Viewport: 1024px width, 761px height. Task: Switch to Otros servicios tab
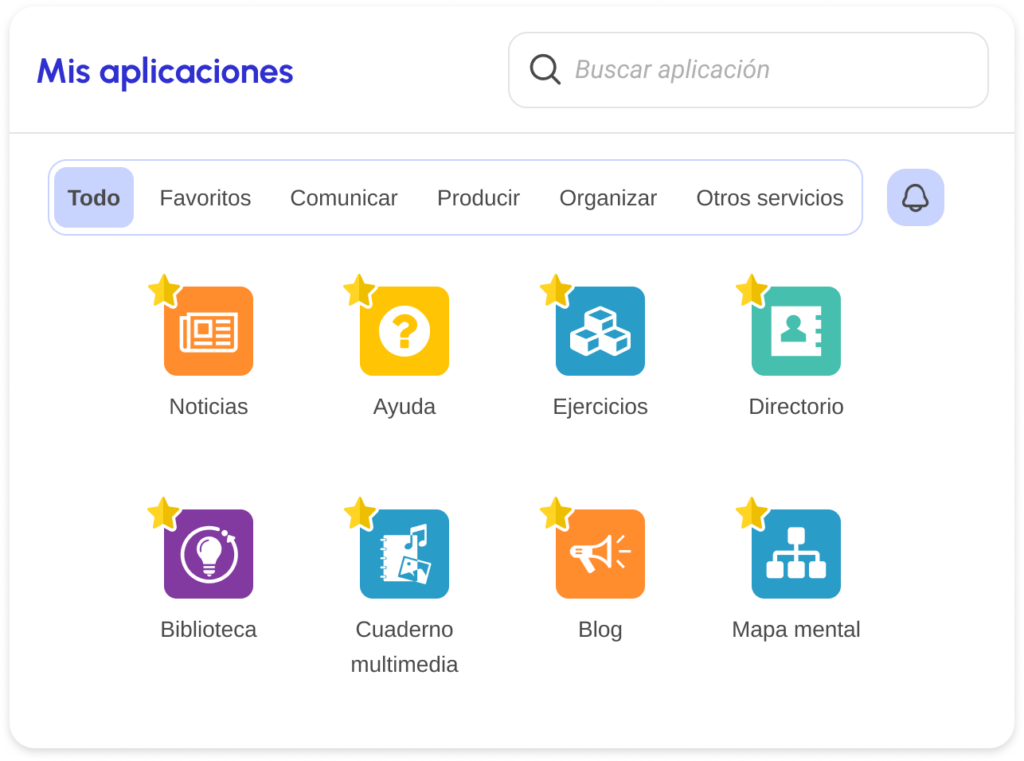[769, 197]
